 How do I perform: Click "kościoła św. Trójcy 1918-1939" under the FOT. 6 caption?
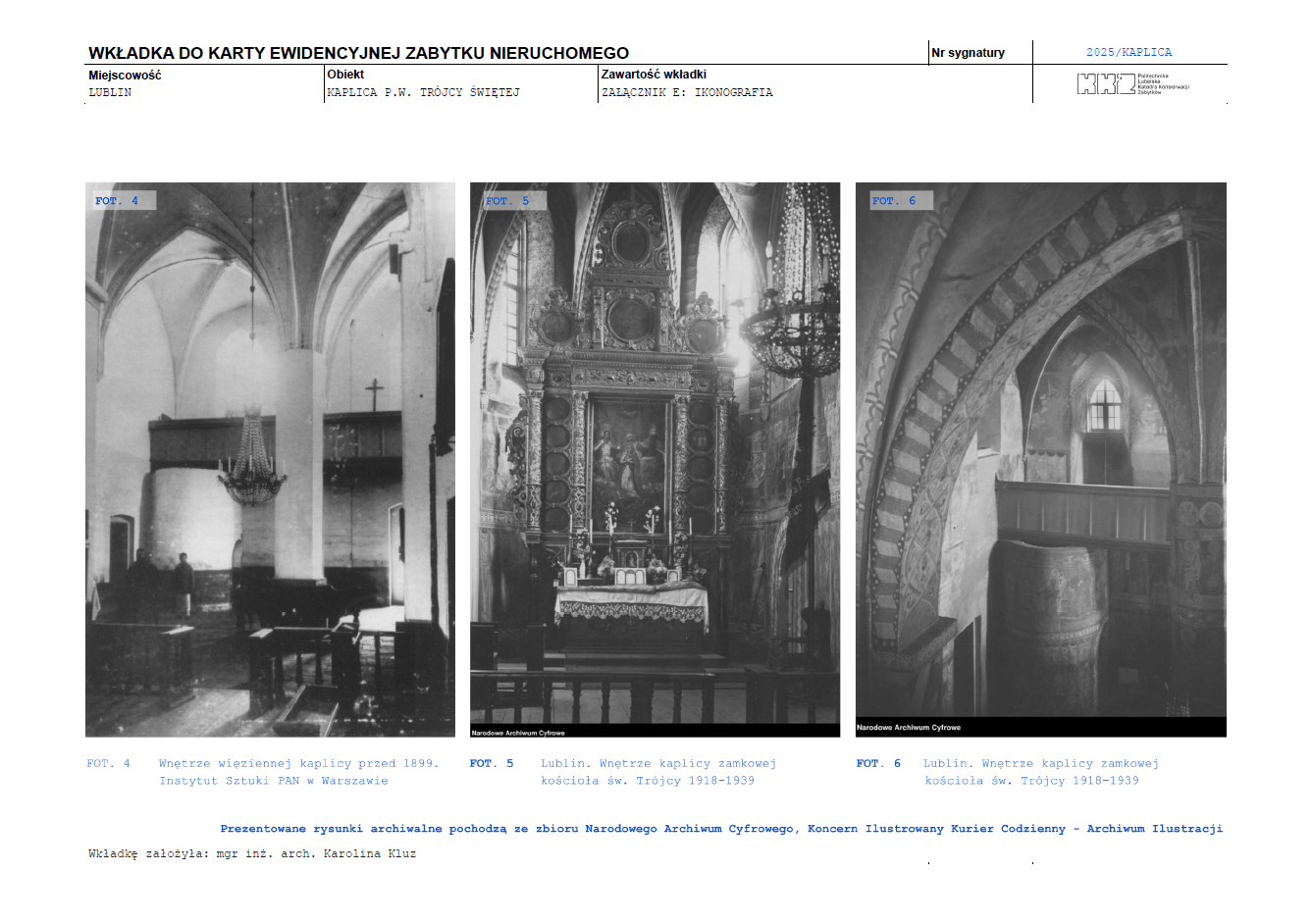pos(1032,781)
